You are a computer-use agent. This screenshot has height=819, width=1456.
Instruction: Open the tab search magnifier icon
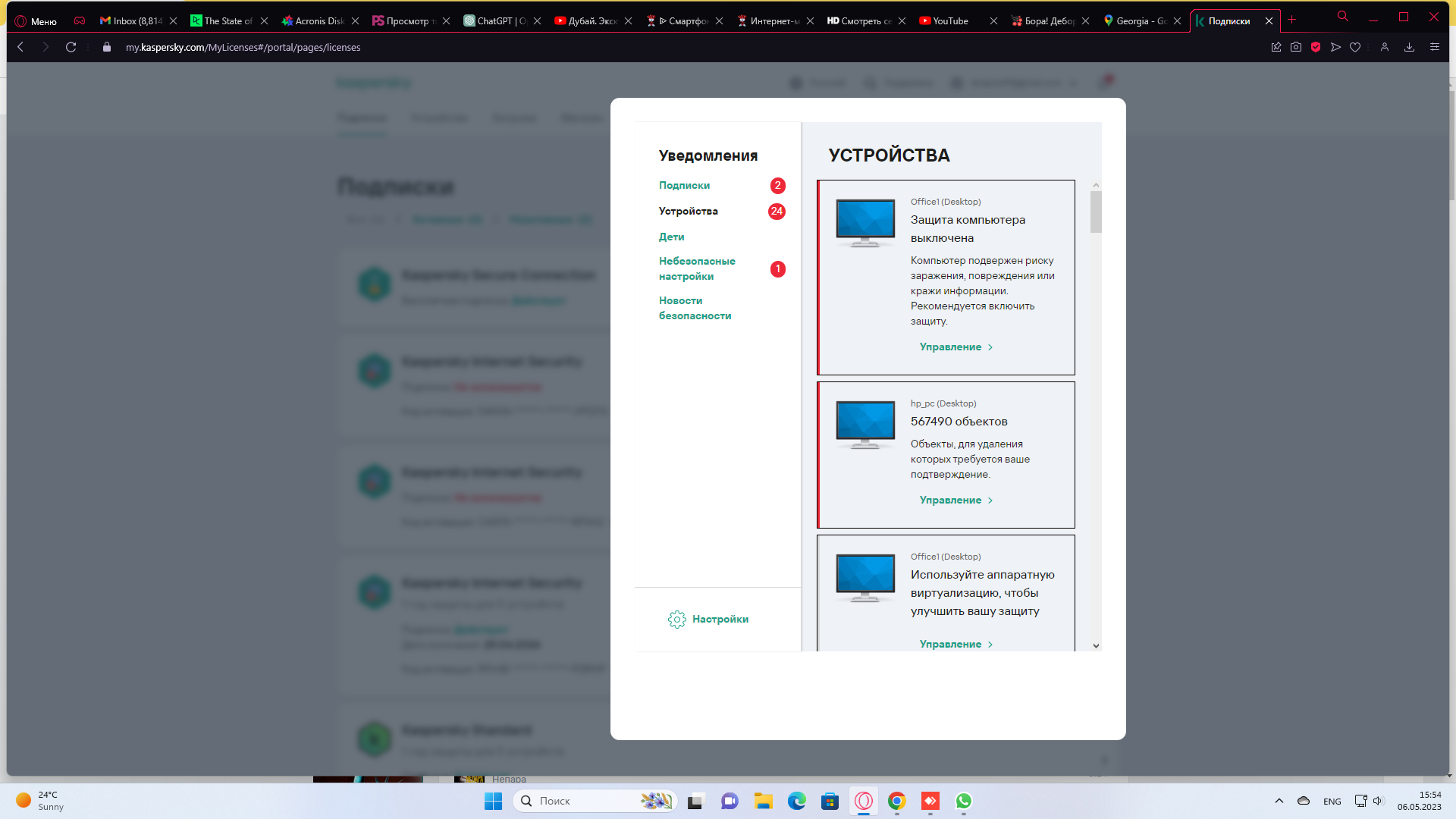coord(1342,16)
